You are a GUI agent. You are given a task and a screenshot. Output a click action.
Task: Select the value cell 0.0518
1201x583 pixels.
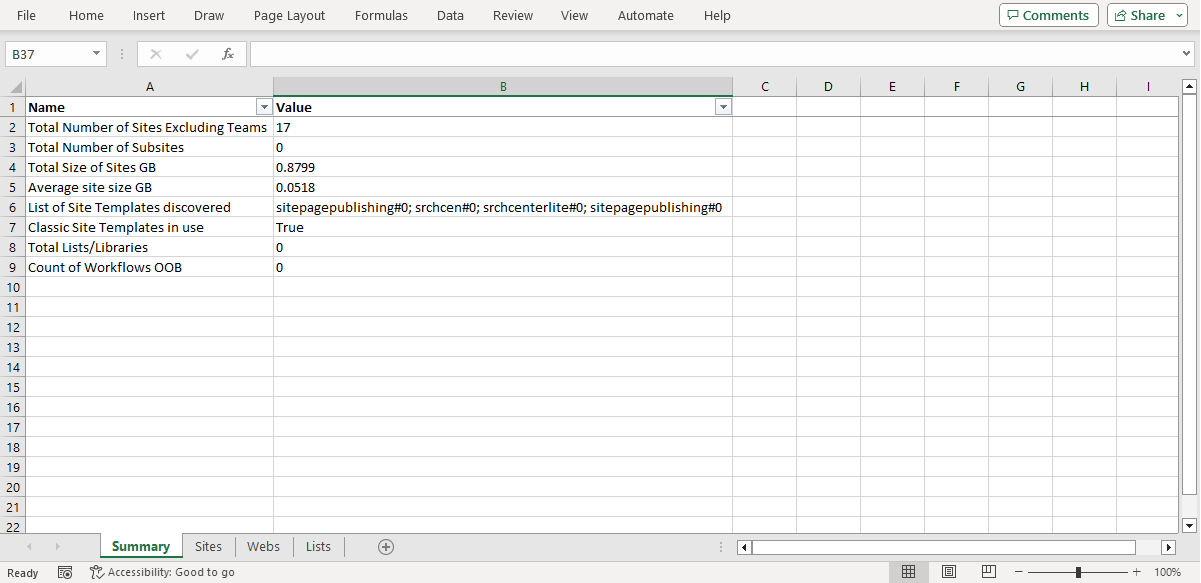503,187
